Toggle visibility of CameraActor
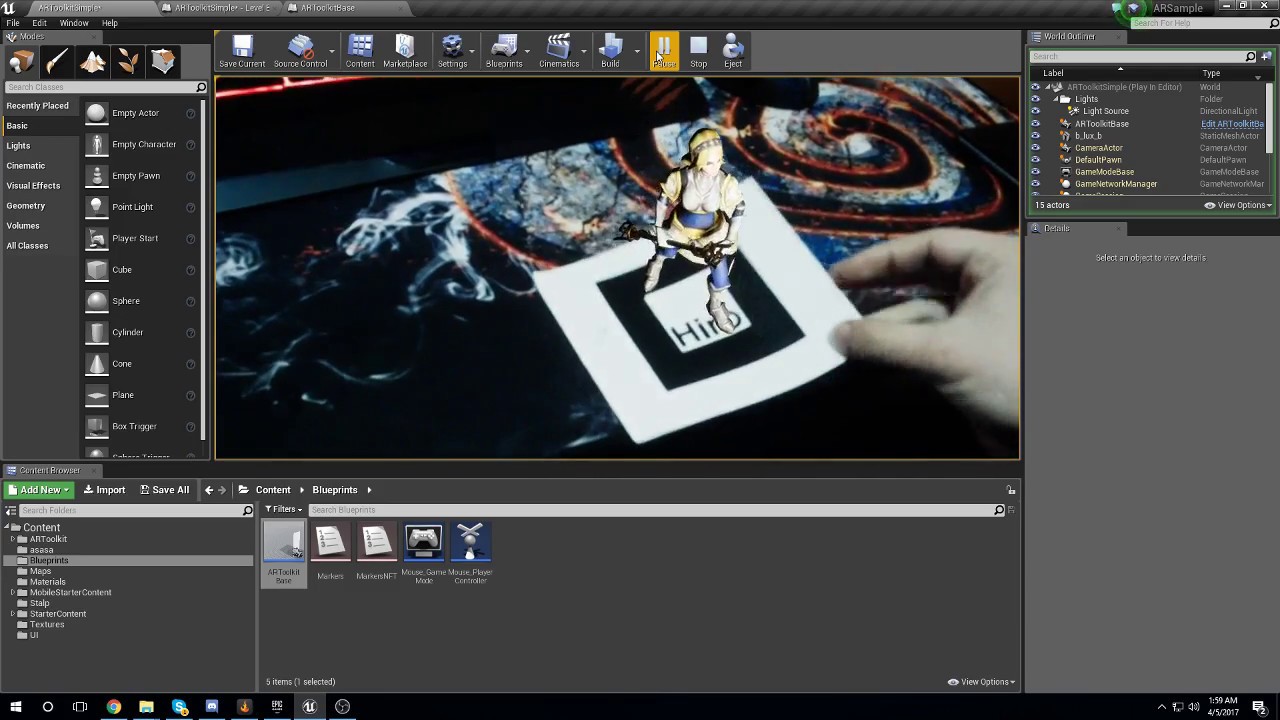 point(1035,148)
